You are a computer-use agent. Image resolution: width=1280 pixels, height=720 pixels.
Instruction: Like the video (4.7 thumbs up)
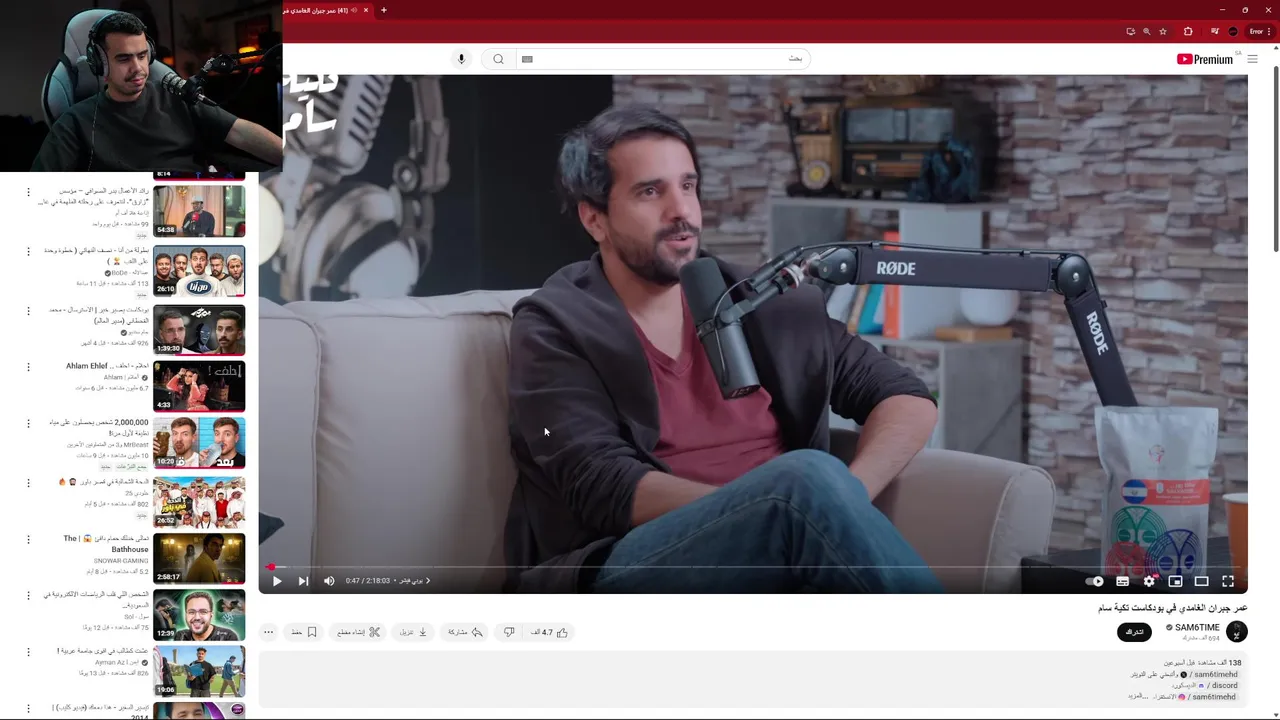550,632
